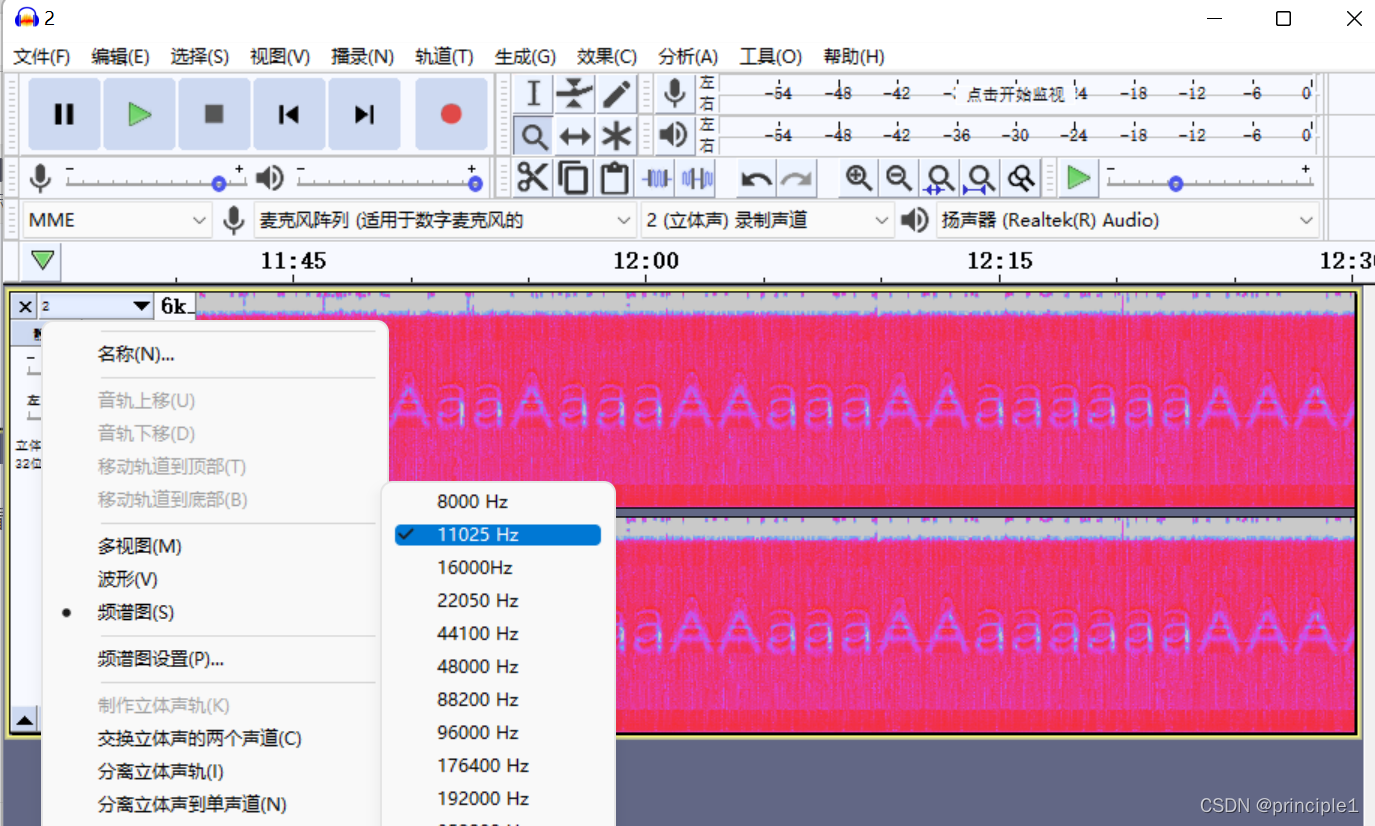
Task: Open the 工具(O) menu
Action: click(770, 57)
